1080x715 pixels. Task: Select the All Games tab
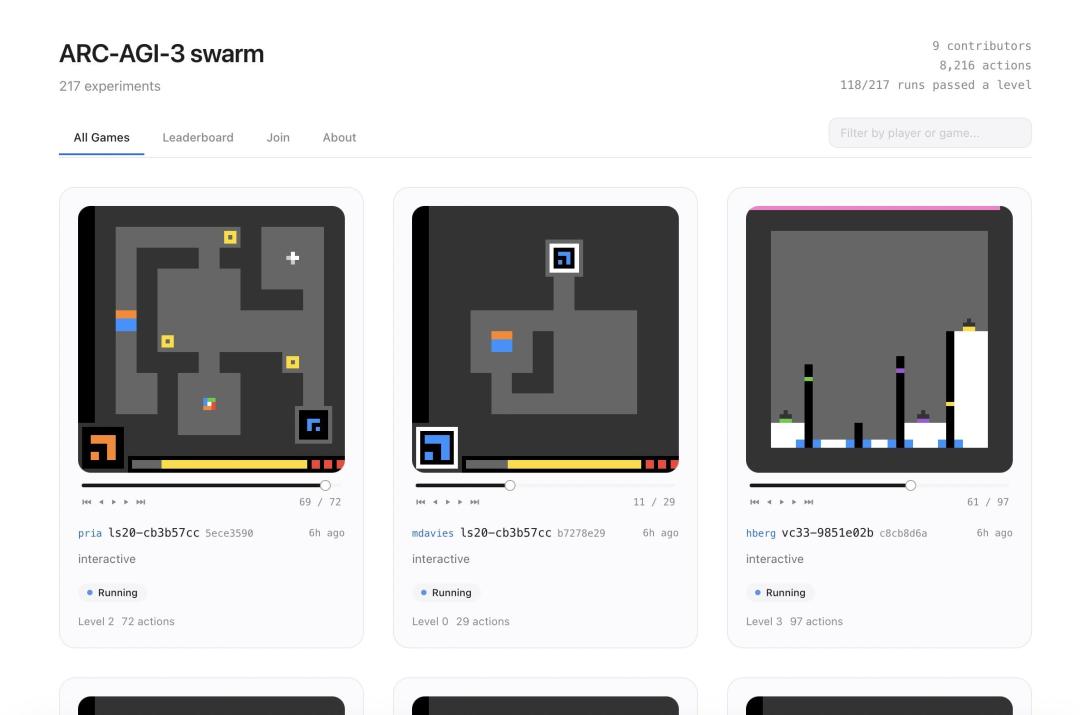[x=101, y=138]
